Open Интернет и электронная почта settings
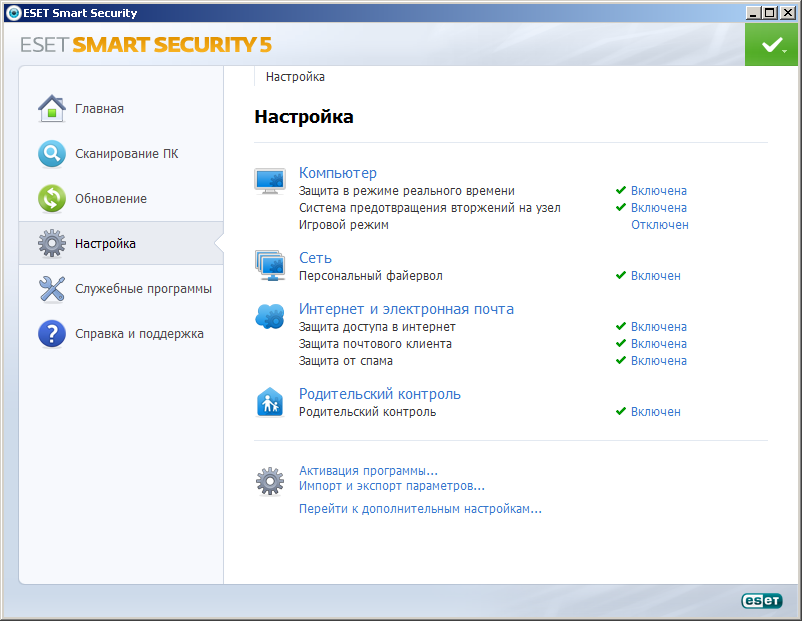The height and width of the screenshot is (621, 802). pos(406,309)
